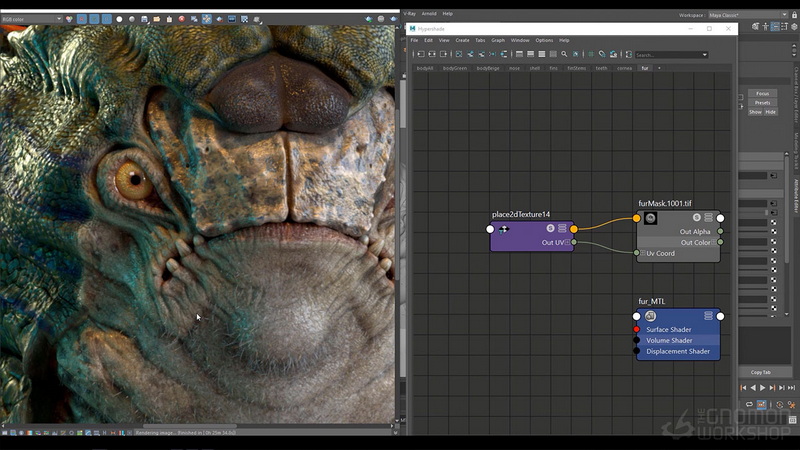The image size is (800, 450).
Task: Open Hypershade Create menu
Action: click(x=462, y=40)
